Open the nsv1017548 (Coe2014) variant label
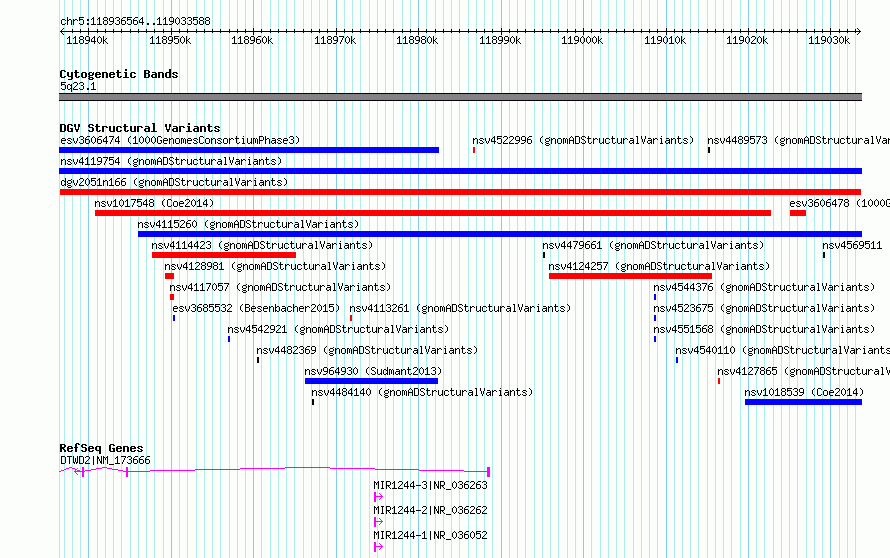This screenshot has height=558, width=890. (154, 203)
